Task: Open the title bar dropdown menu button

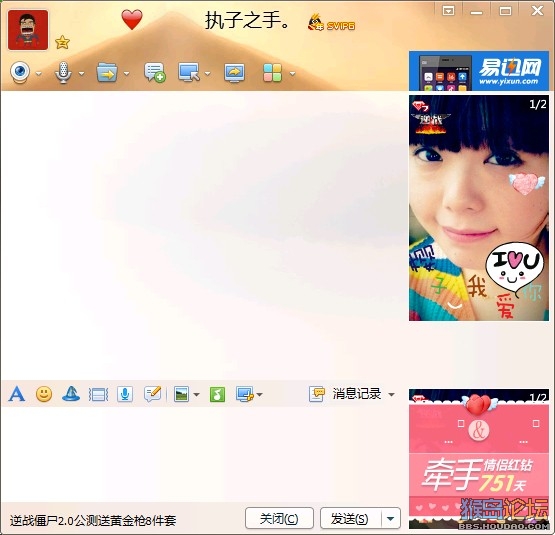Action: [x=448, y=11]
